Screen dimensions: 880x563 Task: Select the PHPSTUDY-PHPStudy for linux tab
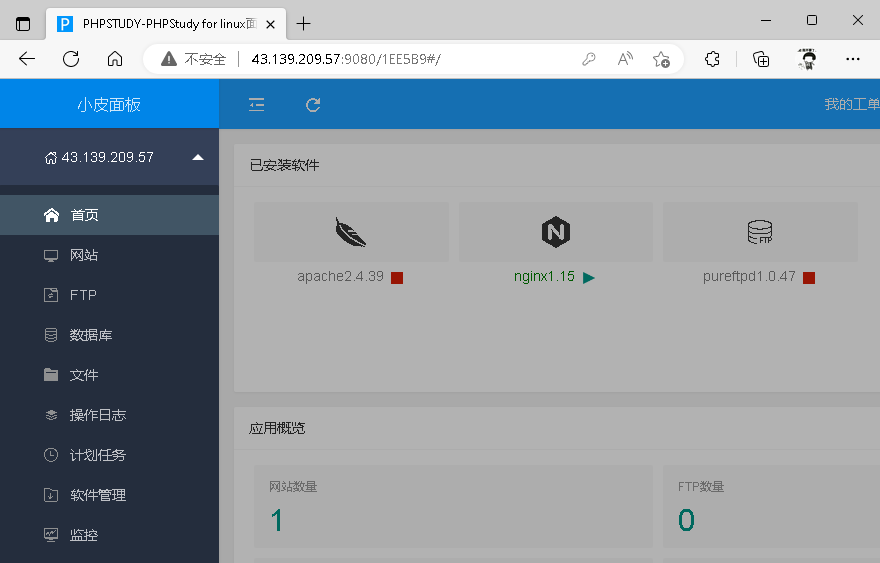click(166, 24)
